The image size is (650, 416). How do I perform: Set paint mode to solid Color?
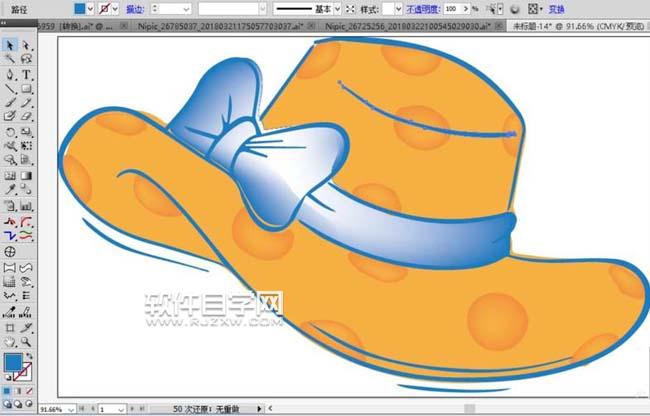tap(7, 391)
